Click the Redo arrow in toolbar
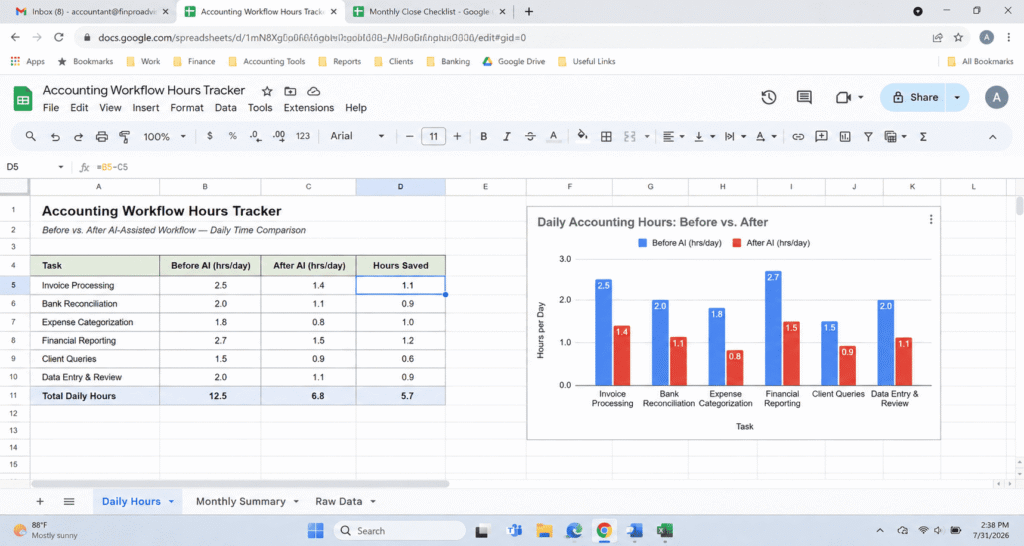This screenshot has height=546, width=1024. [78, 136]
